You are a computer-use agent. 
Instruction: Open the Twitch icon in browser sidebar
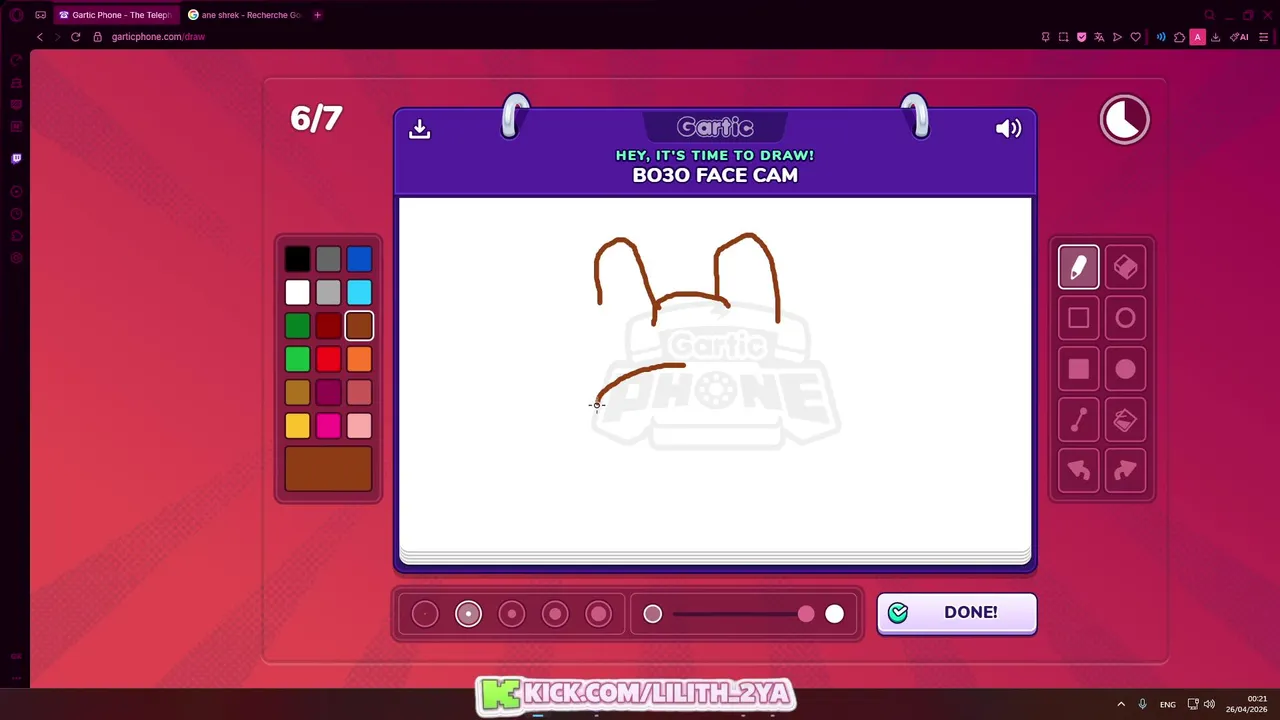pos(16,158)
